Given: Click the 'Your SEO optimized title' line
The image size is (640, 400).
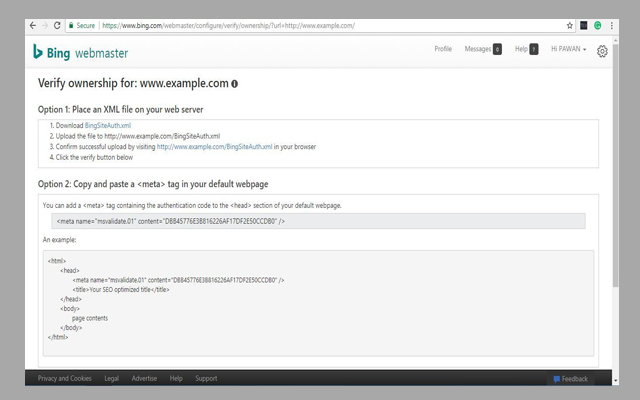Looking at the screenshot, I should click(121, 289).
